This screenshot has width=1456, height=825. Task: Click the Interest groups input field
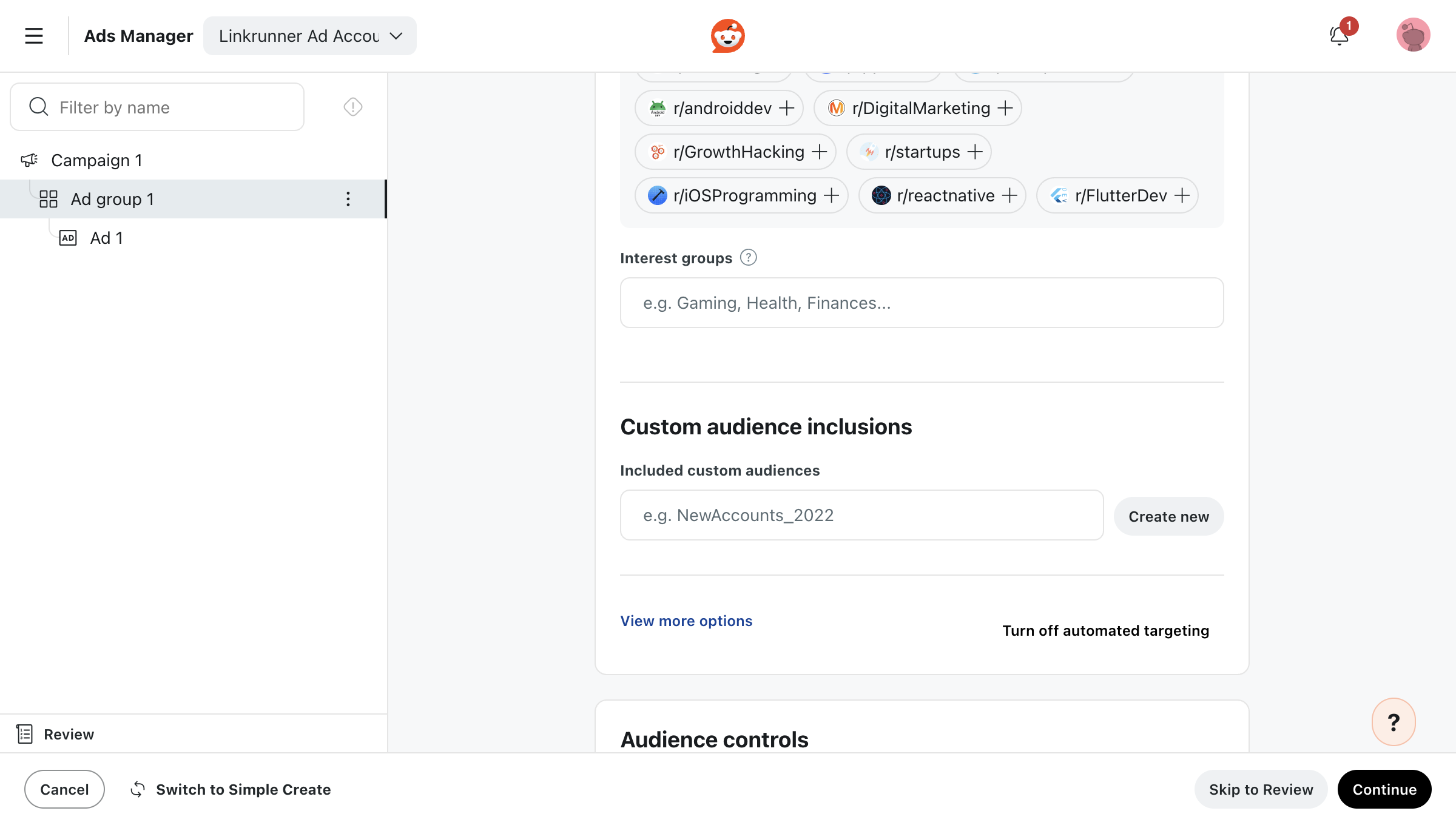click(x=922, y=303)
